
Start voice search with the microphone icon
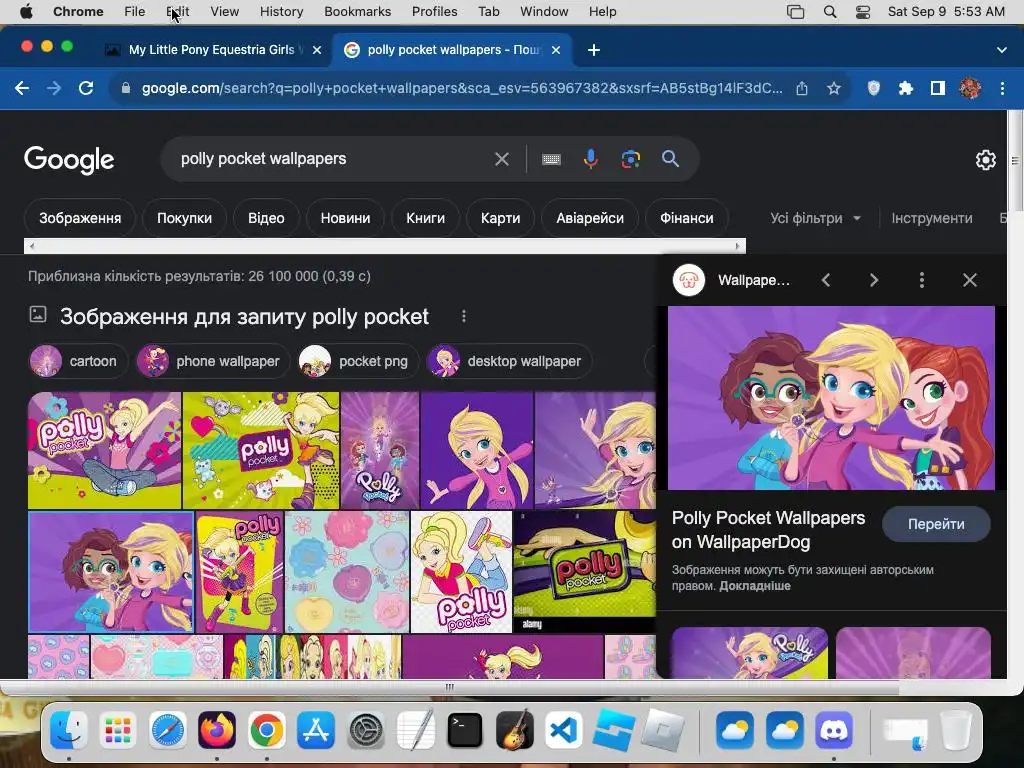click(590, 159)
